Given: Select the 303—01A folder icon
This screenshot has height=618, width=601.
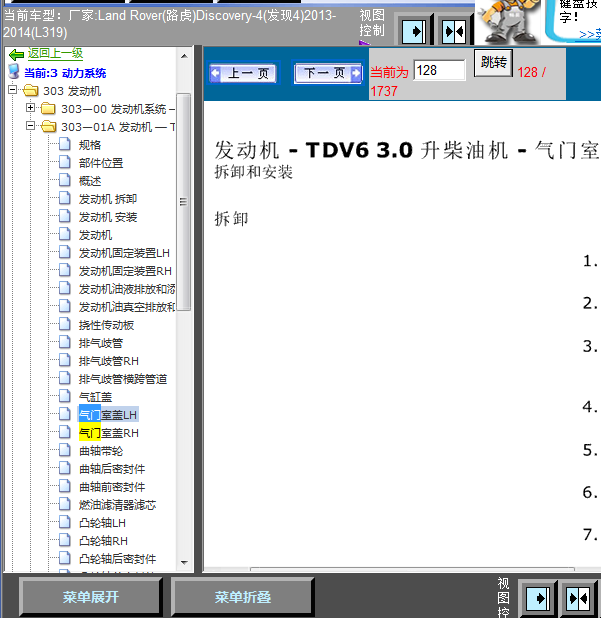Looking at the screenshot, I should [x=48, y=127].
